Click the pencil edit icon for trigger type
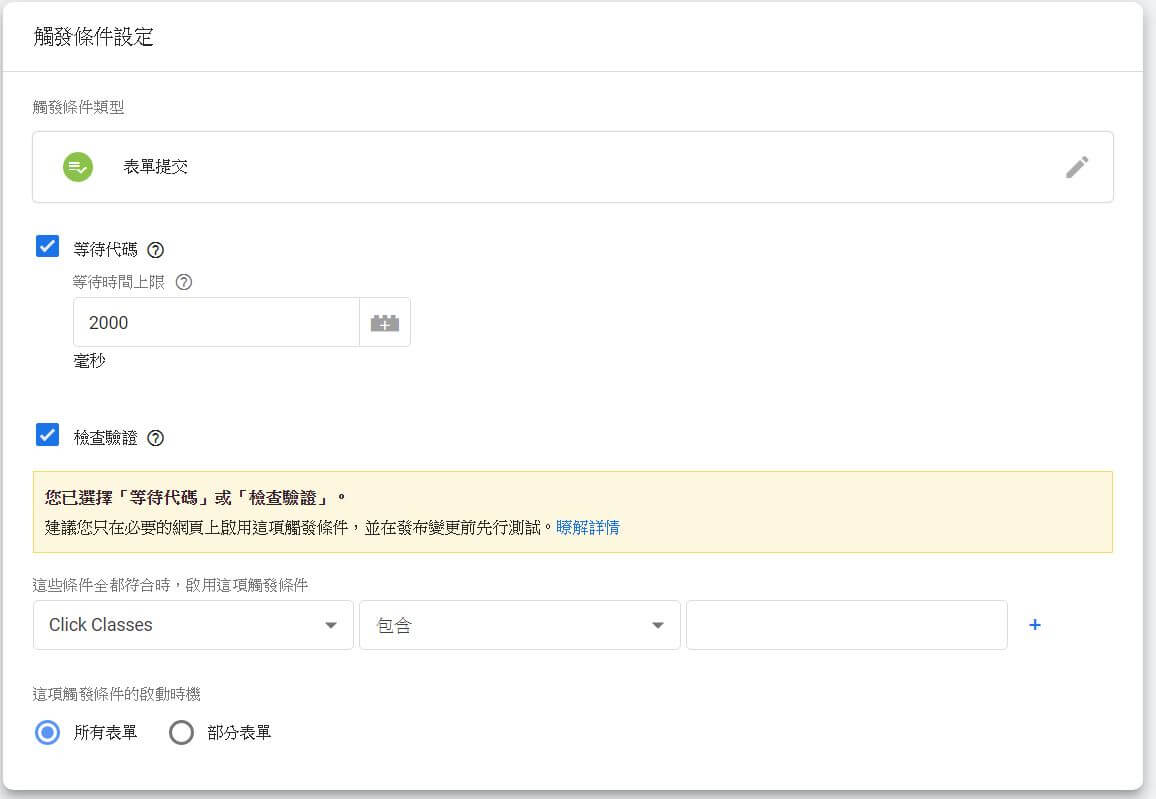The height and width of the screenshot is (799, 1156). [x=1076, y=167]
